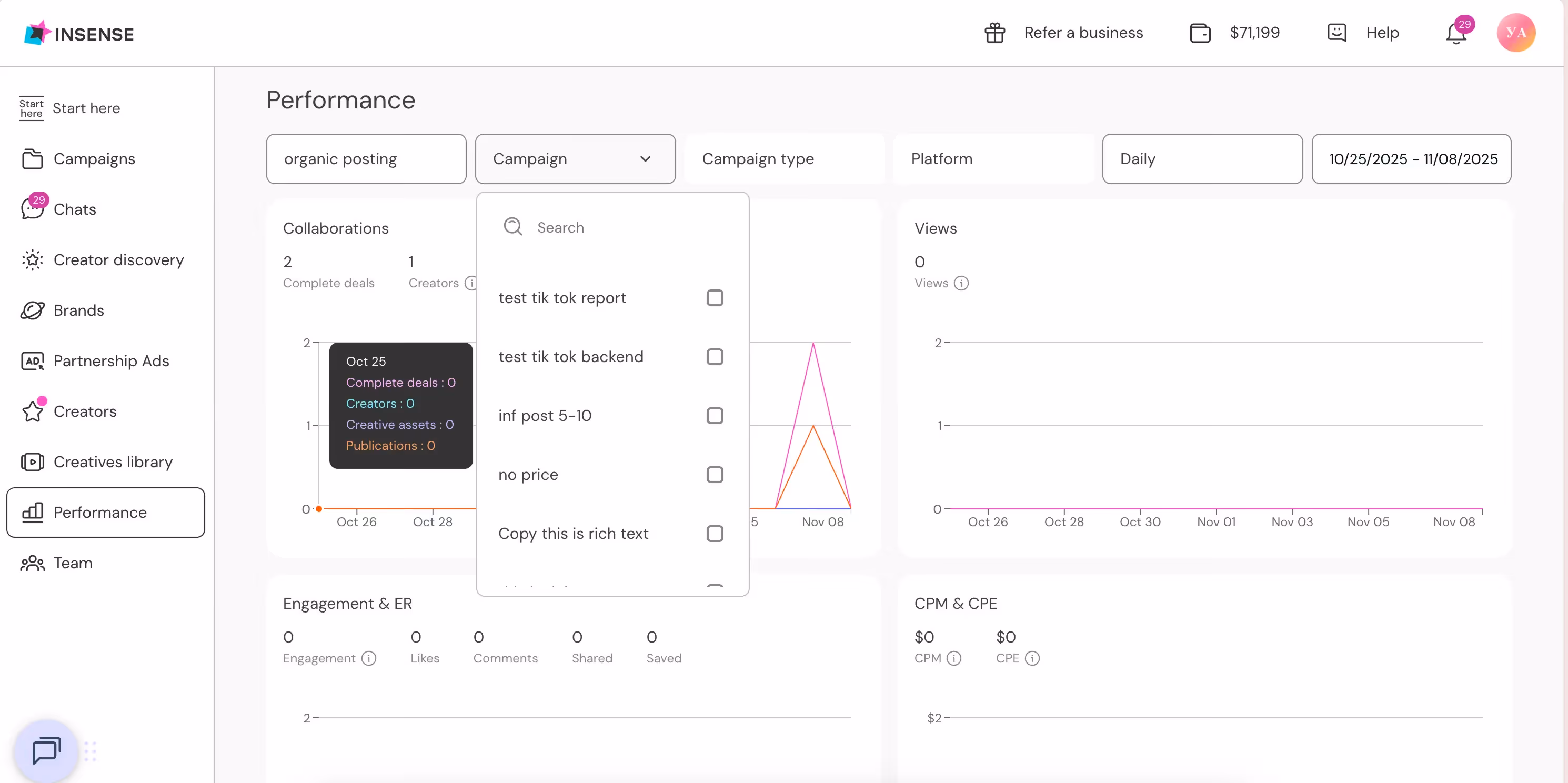1568x783 pixels.
Task: Open the Team page
Action: [73, 563]
